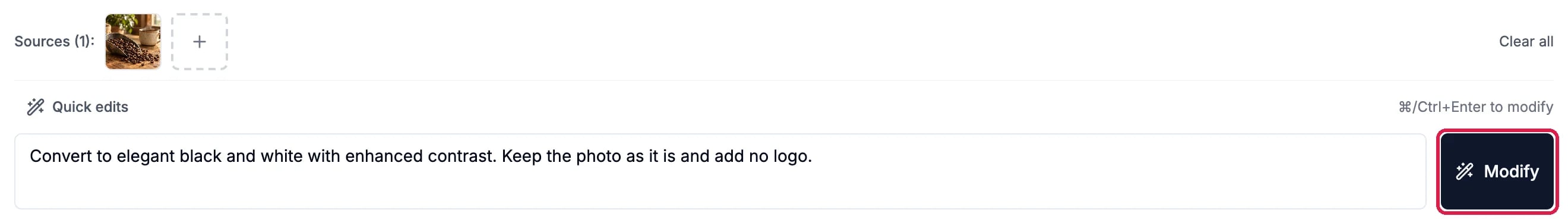The height and width of the screenshot is (219, 1568).
Task: Click the word 'photo' in the prompt
Action: [x=598, y=156]
